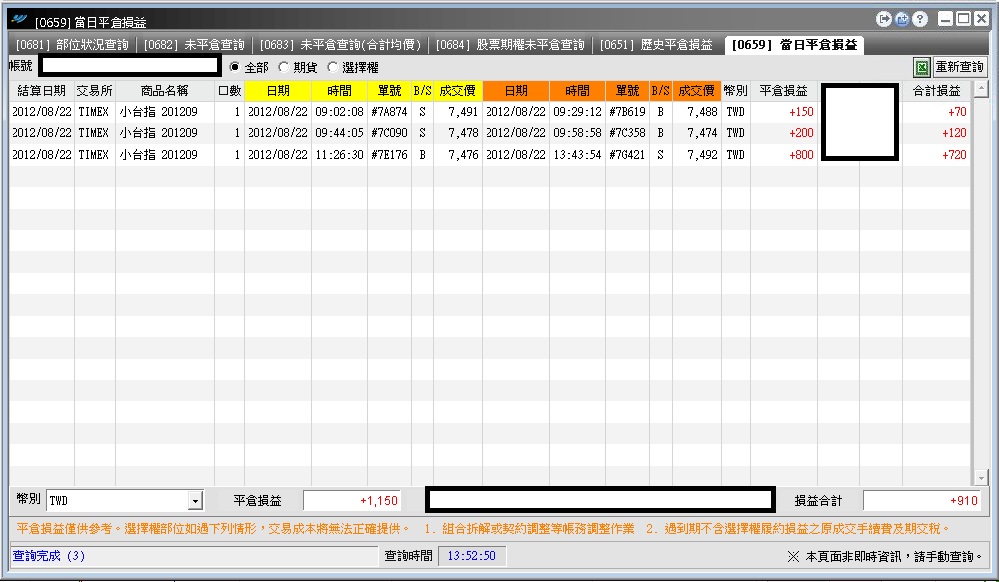This screenshot has width=999, height=582.
Task: Click the 平倉損益 column header
Action: tap(784, 91)
